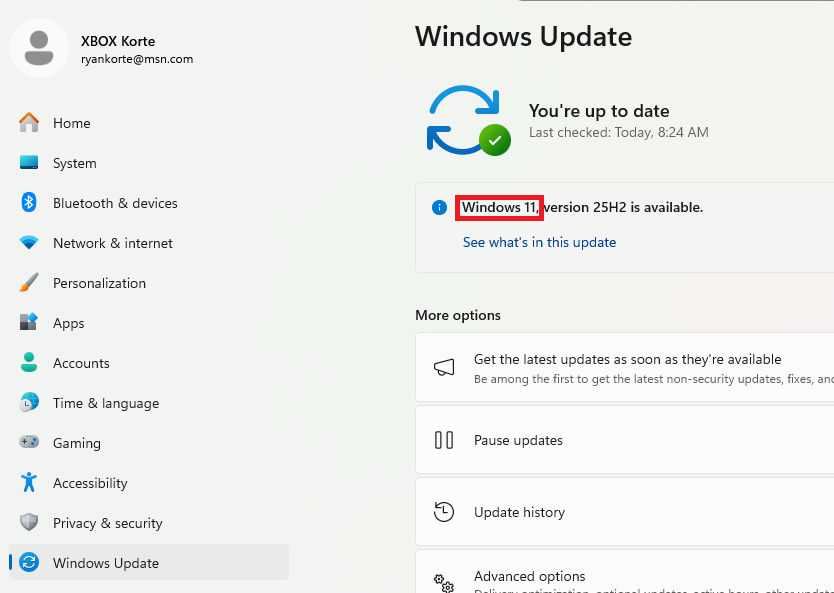Click the Bluetooth icon in sidebar

click(x=29, y=203)
